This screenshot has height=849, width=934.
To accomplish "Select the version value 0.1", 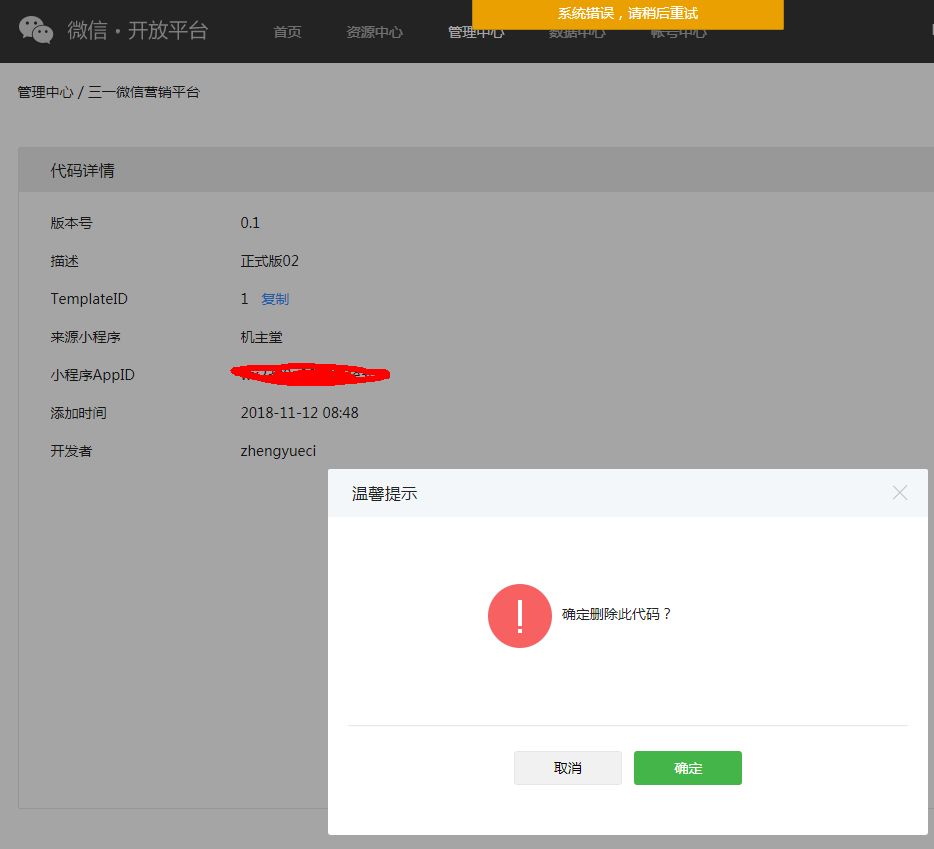I will click(x=250, y=223).
